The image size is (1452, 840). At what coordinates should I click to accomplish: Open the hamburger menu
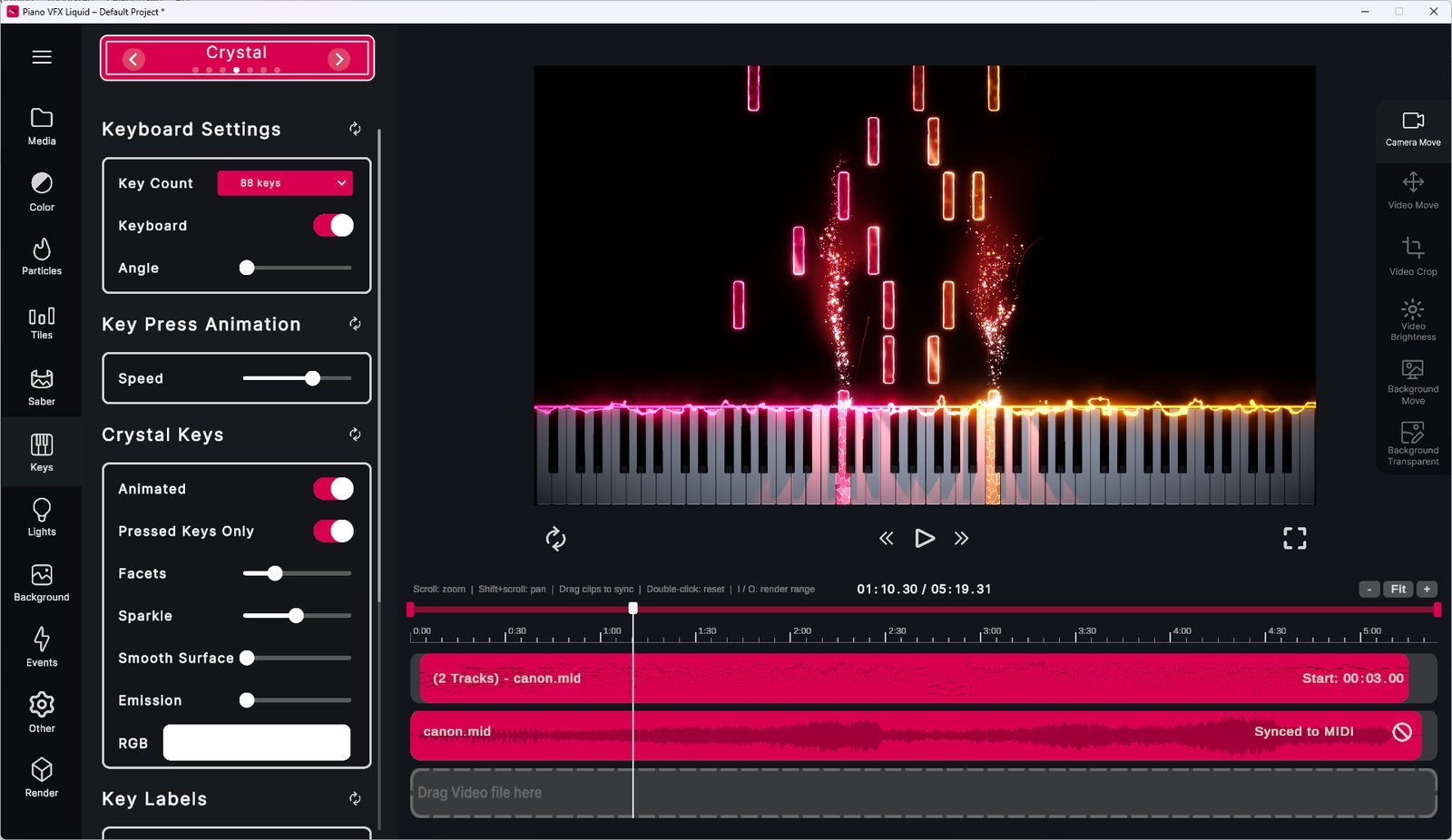tap(42, 57)
